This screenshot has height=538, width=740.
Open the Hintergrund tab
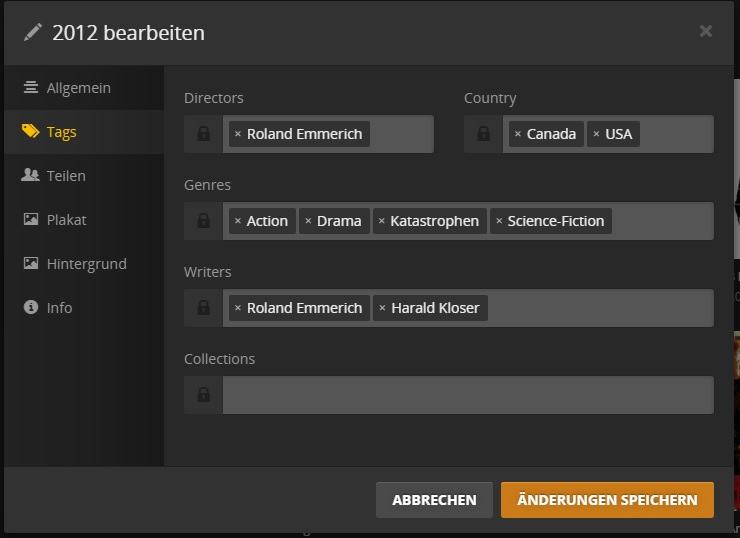(x=84, y=264)
